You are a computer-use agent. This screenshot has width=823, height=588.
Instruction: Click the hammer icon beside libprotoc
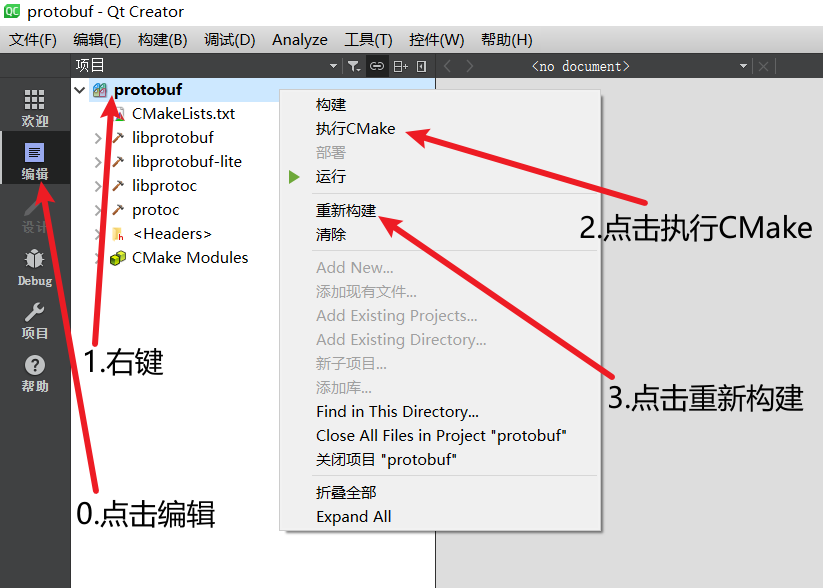tap(118, 186)
